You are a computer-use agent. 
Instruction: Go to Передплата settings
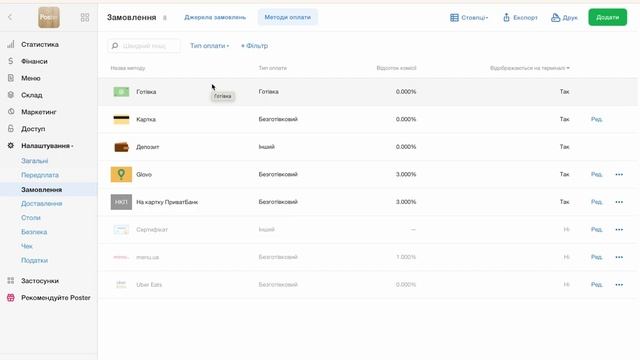[x=40, y=175]
